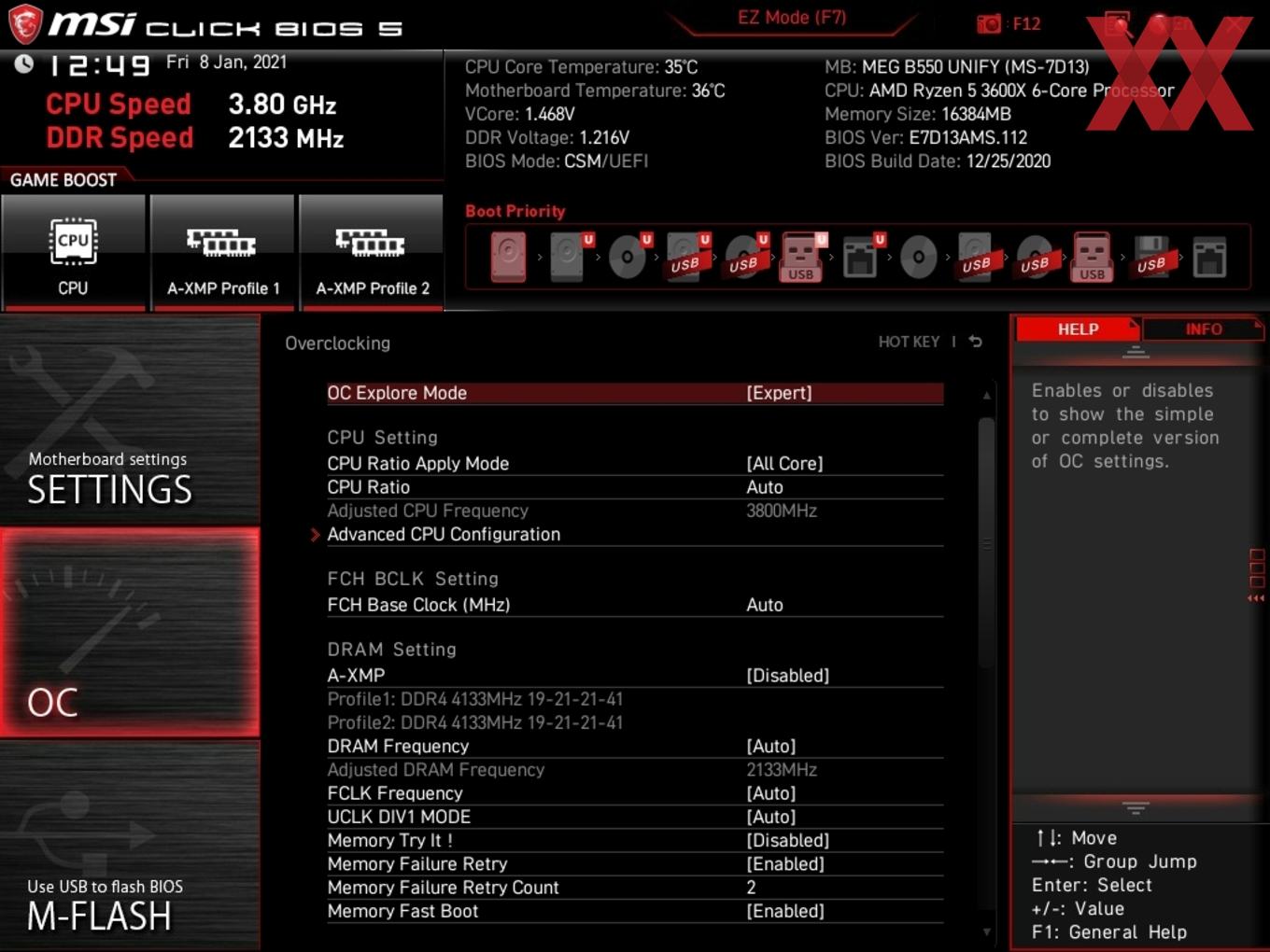
Task: Open M-FLASH to flash BIOS
Action: (130, 846)
